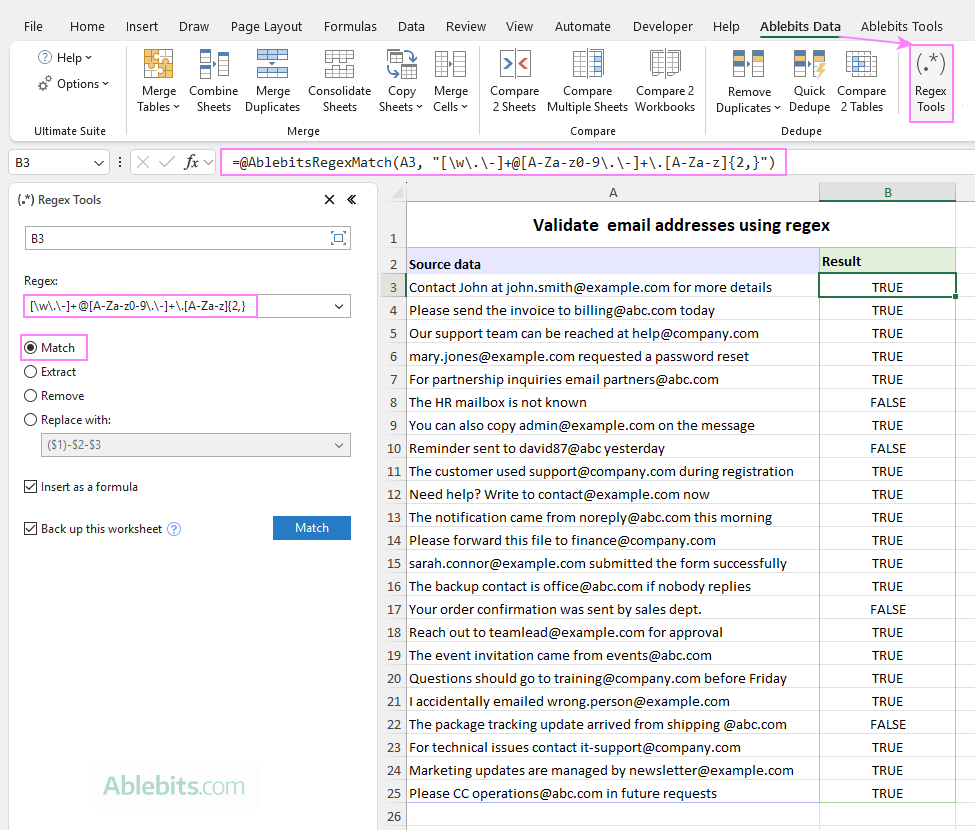Select the 'The HR mailbox is not known' cell
This screenshot has width=975, height=830.
pos(612,402)
